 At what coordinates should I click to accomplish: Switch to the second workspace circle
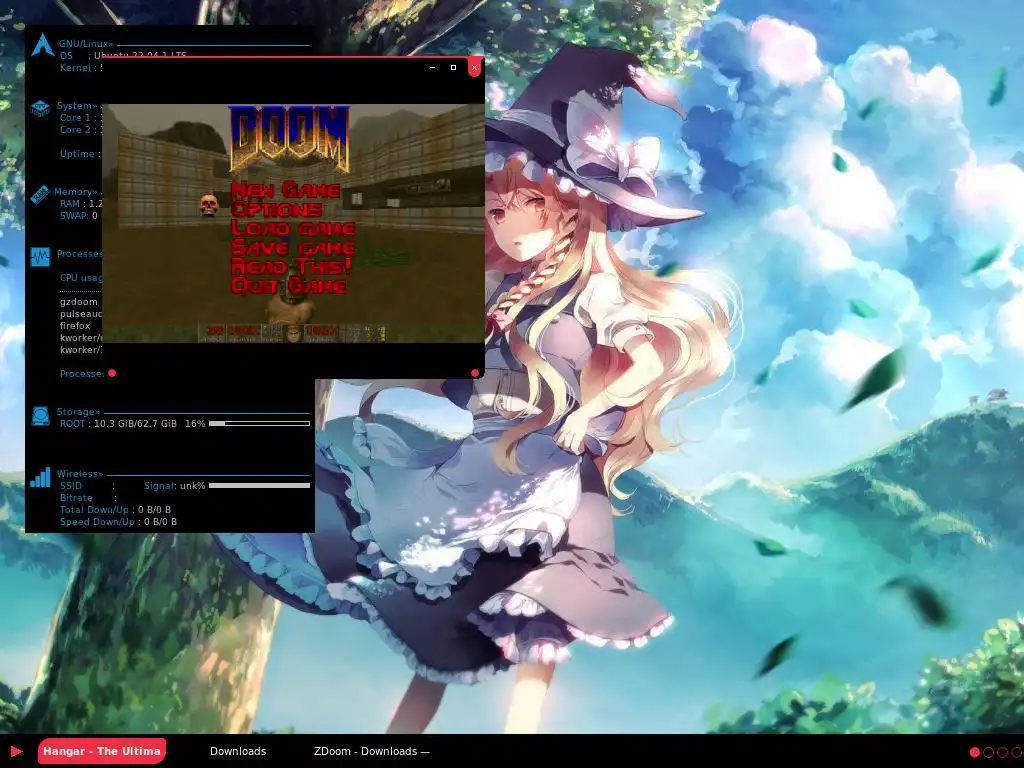pos(988,752)
